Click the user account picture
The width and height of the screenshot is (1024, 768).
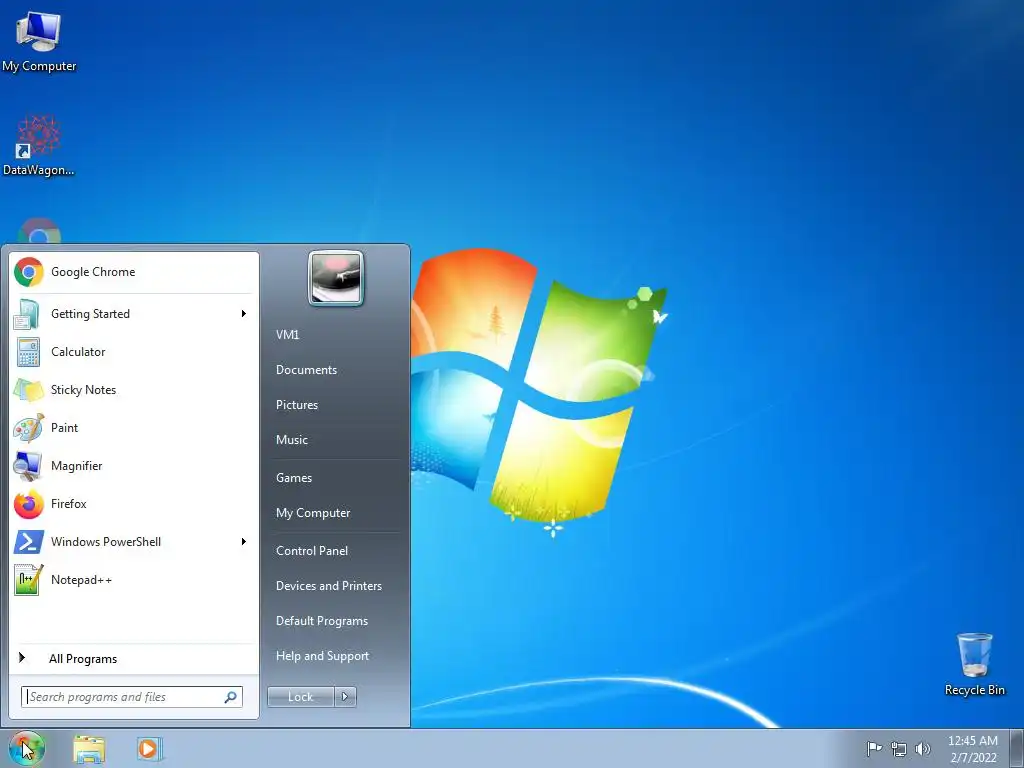pos(336,278)
